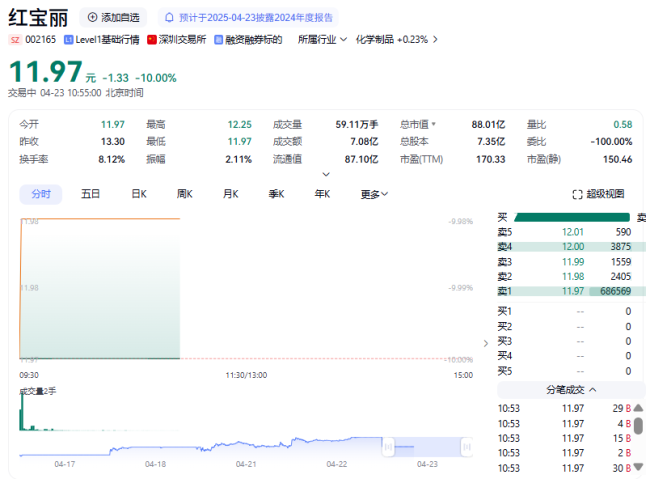Click the info mark next to 总市值
This screenshot has width=650, height=479.
click(x=434, y=124)
